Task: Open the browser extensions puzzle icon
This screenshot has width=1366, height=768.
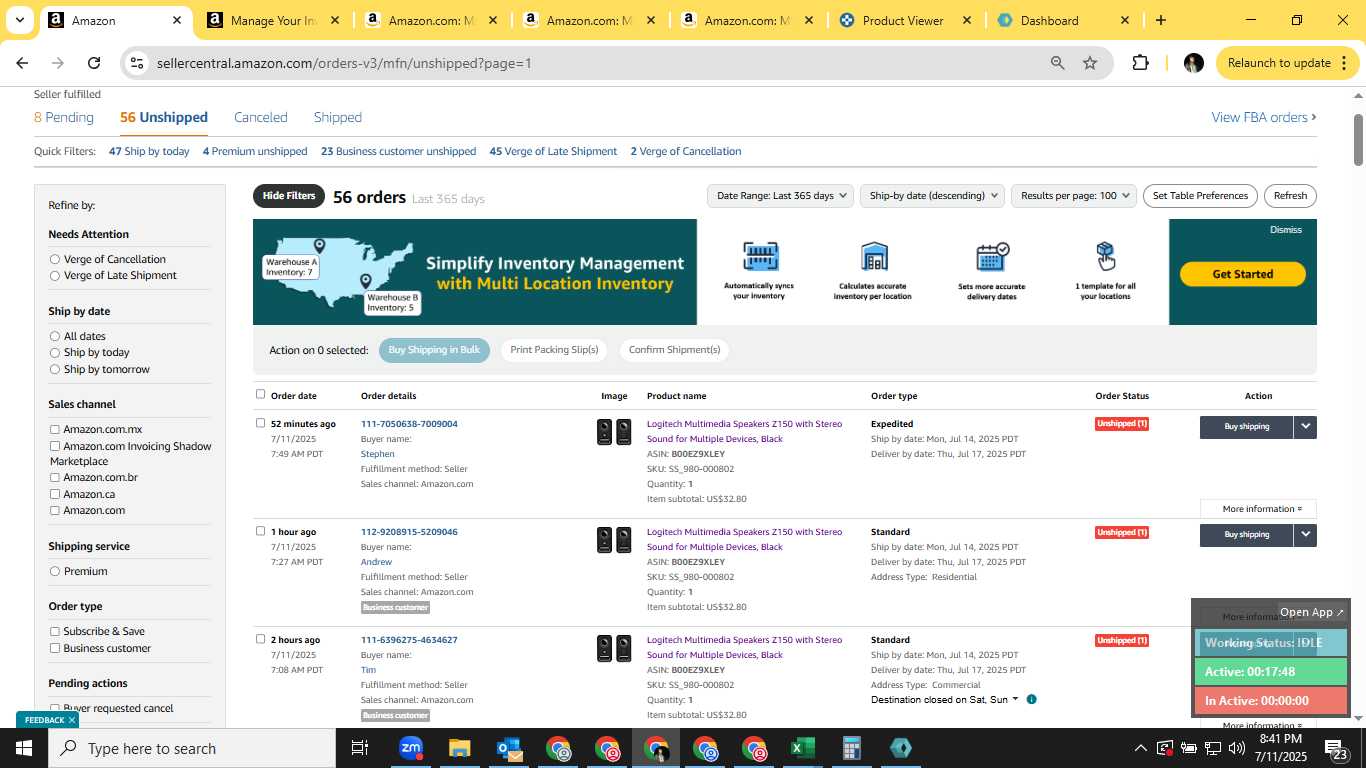Action: [1140, 63]
